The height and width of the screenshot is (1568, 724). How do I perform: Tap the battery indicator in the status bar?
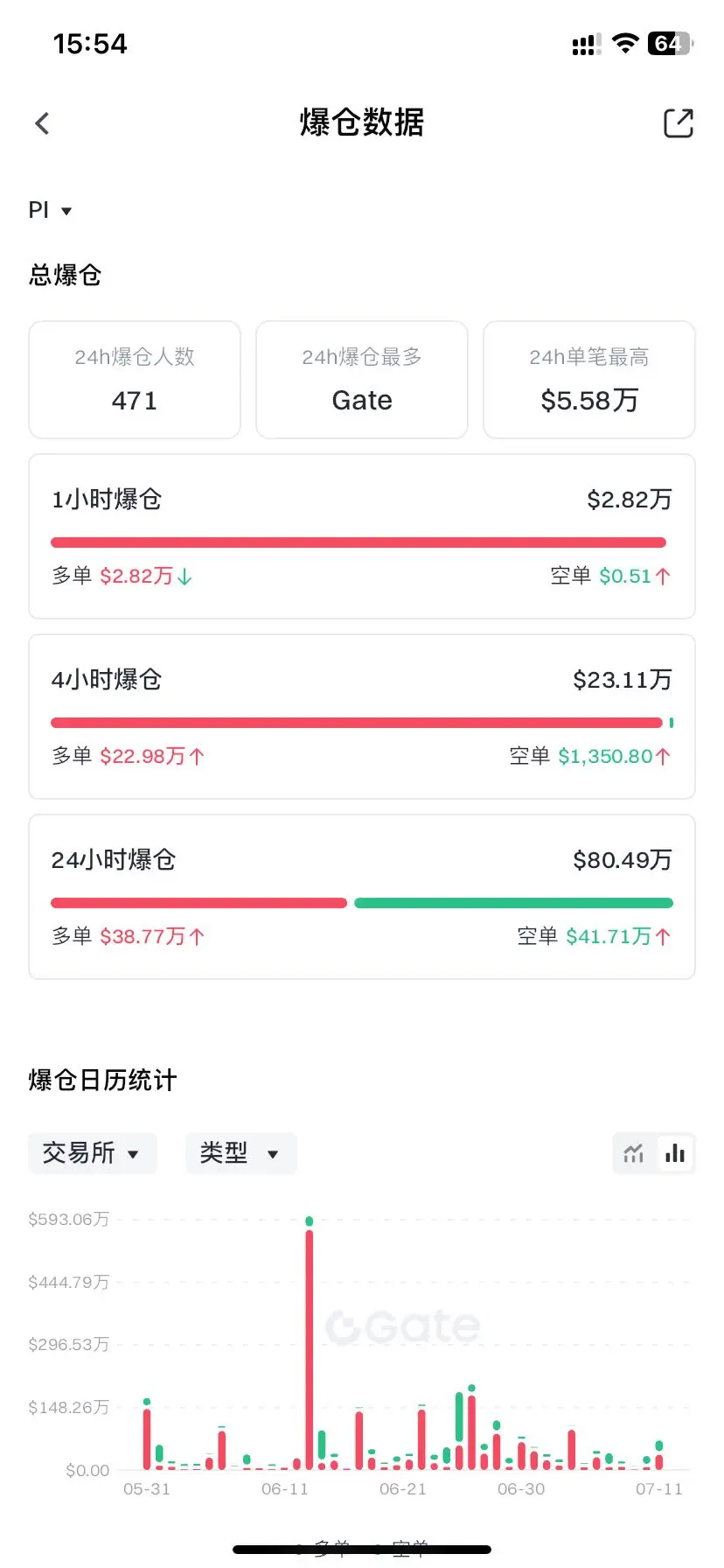670,43
